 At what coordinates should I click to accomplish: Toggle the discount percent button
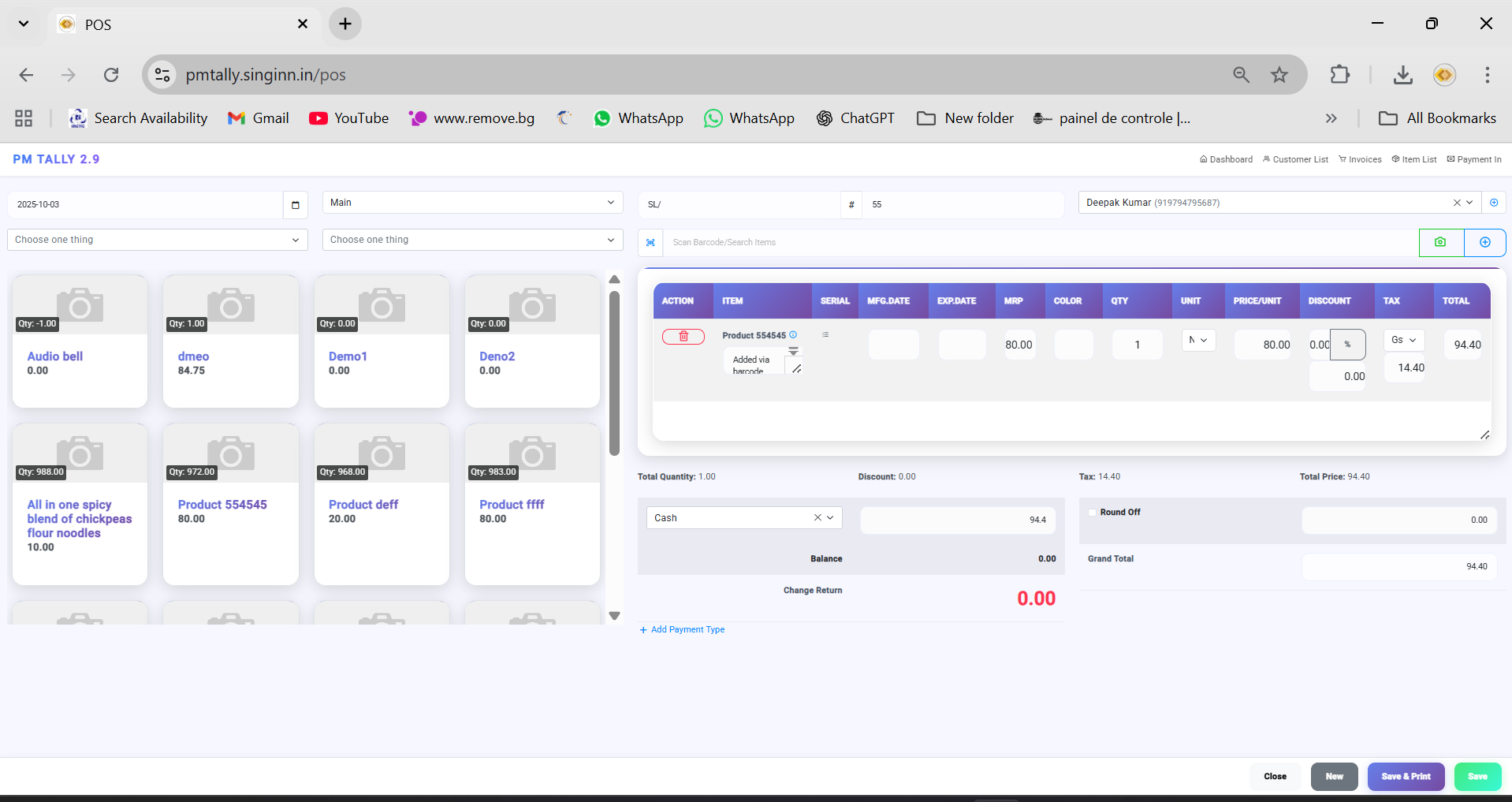1347,345
